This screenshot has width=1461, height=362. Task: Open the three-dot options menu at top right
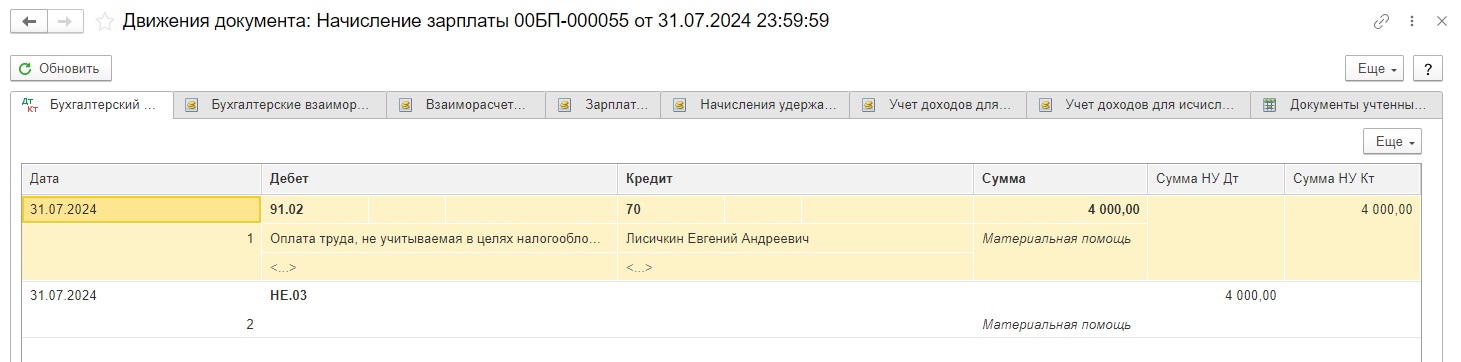(x=1411, y=21)
